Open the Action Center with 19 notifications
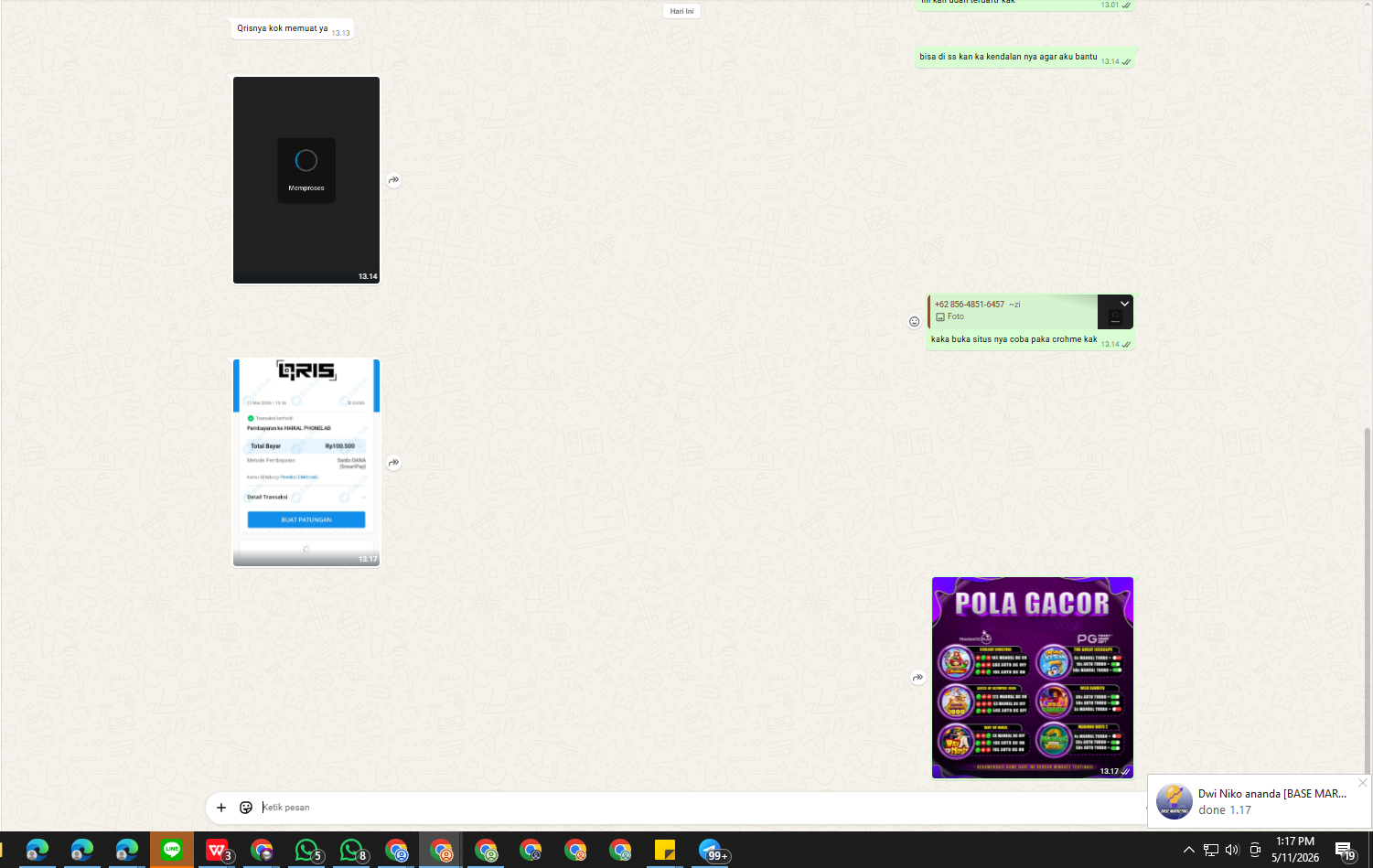Viewport: 1373px width, 868px height. pyautogui.click(x=1345, y=851)
